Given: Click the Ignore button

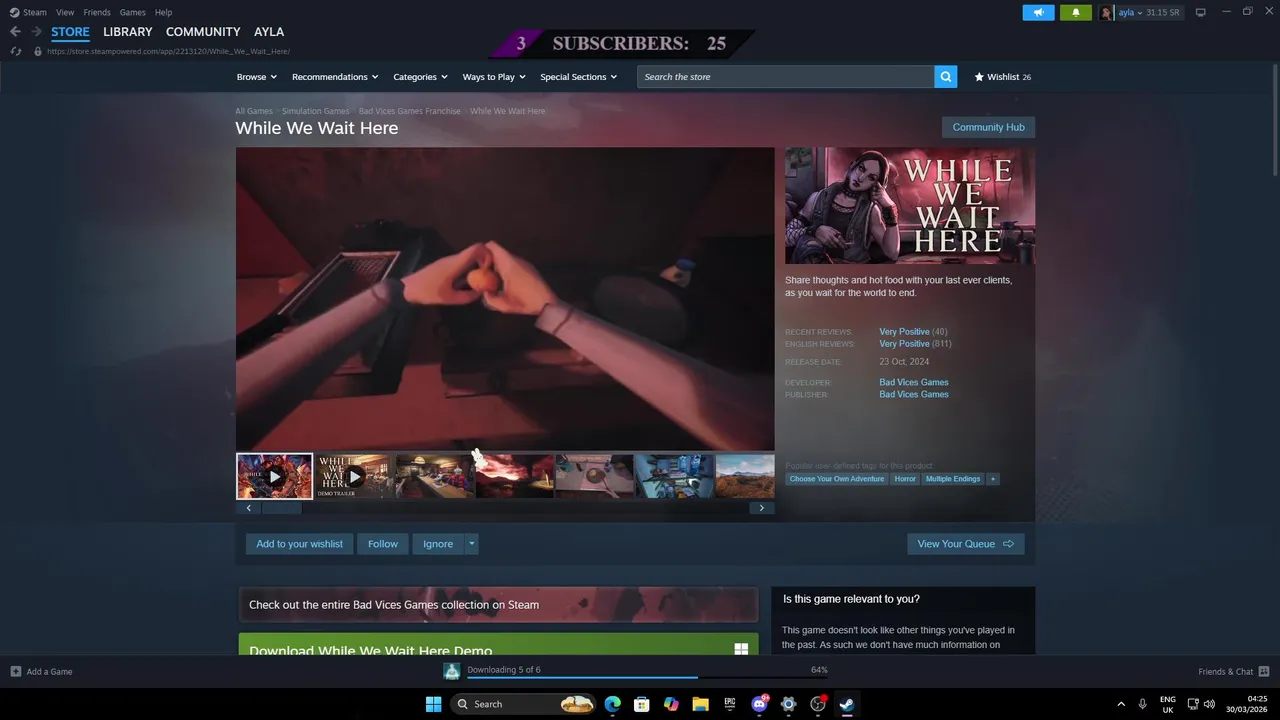Looking at the screenshot, I should [438, 544].
